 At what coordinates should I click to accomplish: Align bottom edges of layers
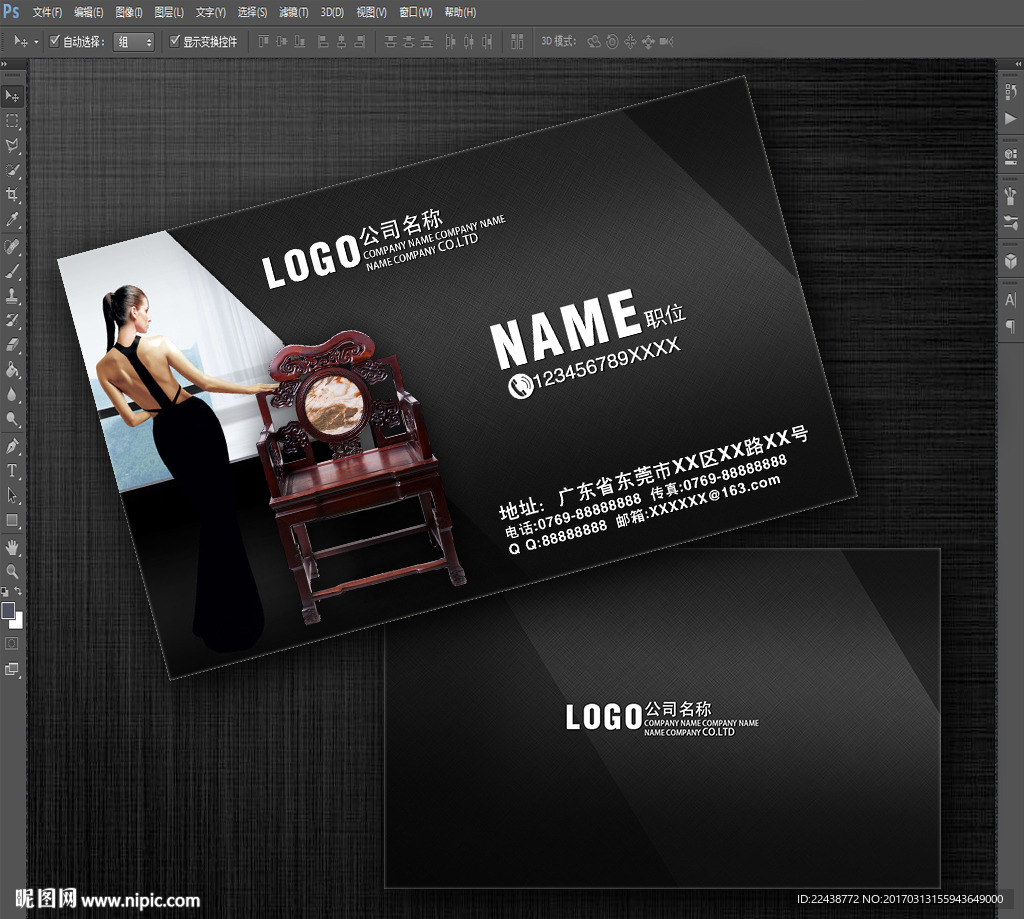tap(300, 42)
